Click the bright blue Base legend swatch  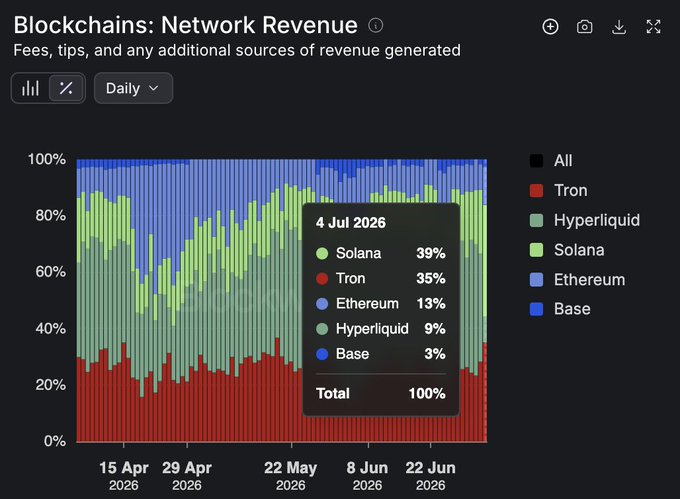[x=536, y=309]
